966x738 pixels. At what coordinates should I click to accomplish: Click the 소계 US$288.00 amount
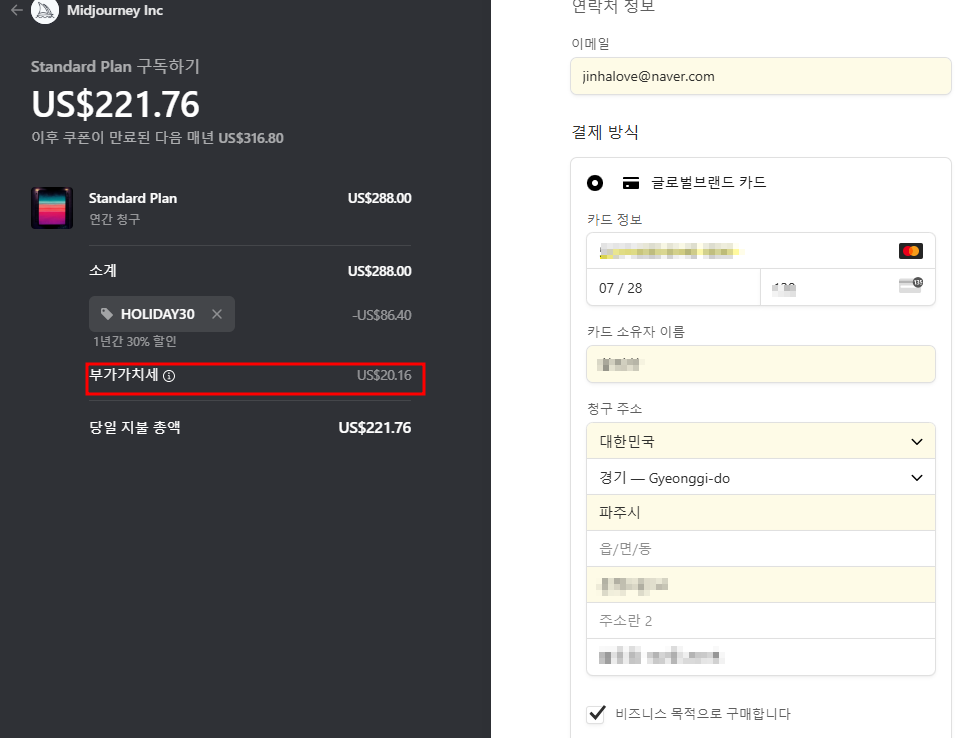[x=380, y=271]
